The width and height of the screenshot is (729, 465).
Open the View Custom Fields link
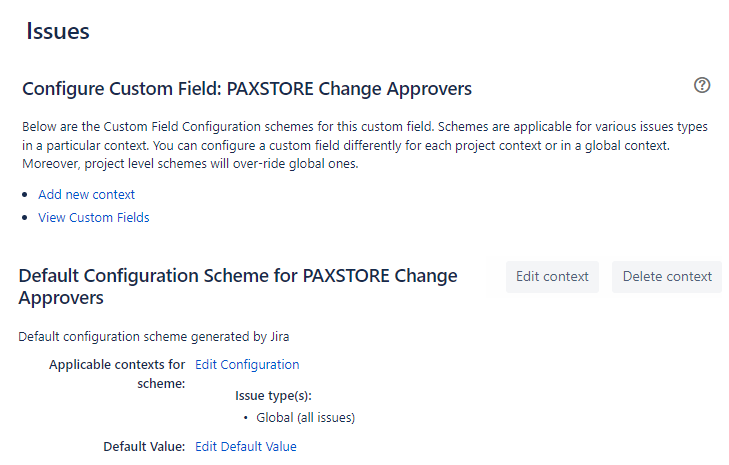(93, 218)
